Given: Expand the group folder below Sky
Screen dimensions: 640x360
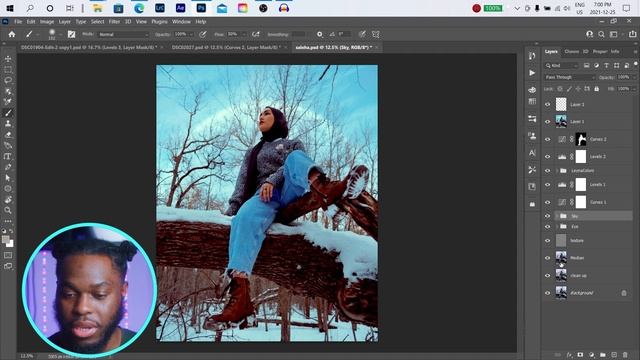Looking at the screenshot, I should [557, 227].
